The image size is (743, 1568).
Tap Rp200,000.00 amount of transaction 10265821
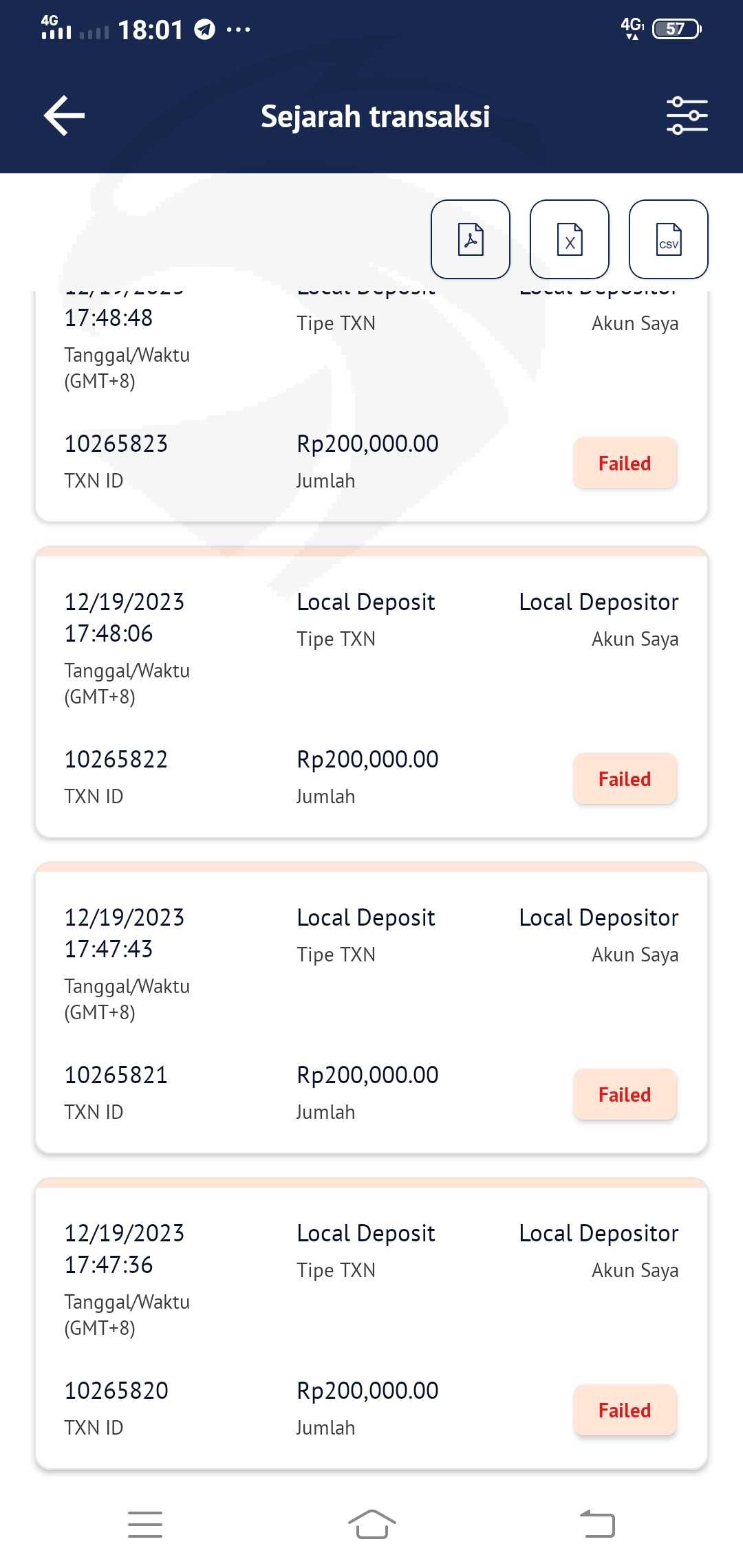[367, 1075]
